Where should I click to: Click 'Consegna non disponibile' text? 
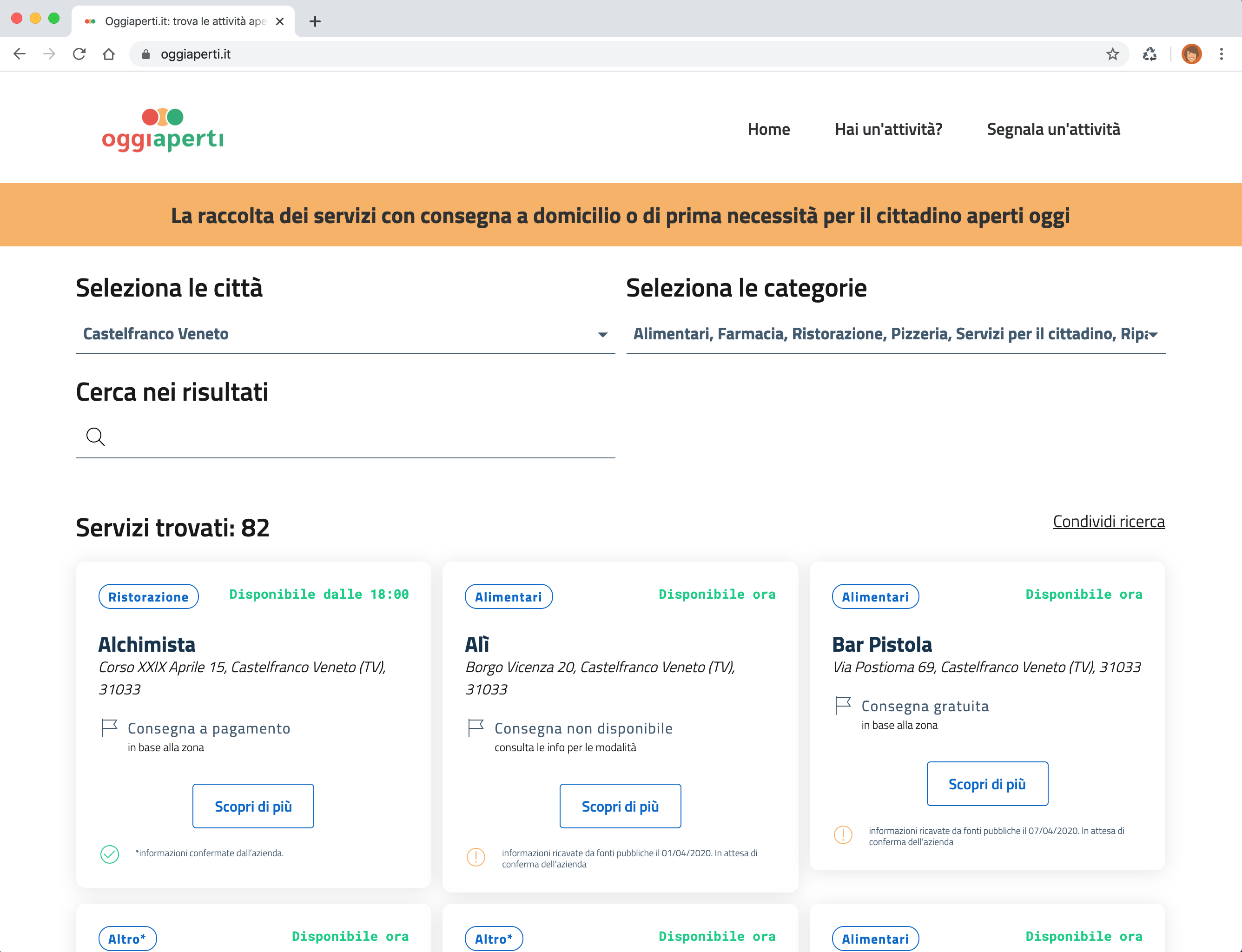coord(584,728)
